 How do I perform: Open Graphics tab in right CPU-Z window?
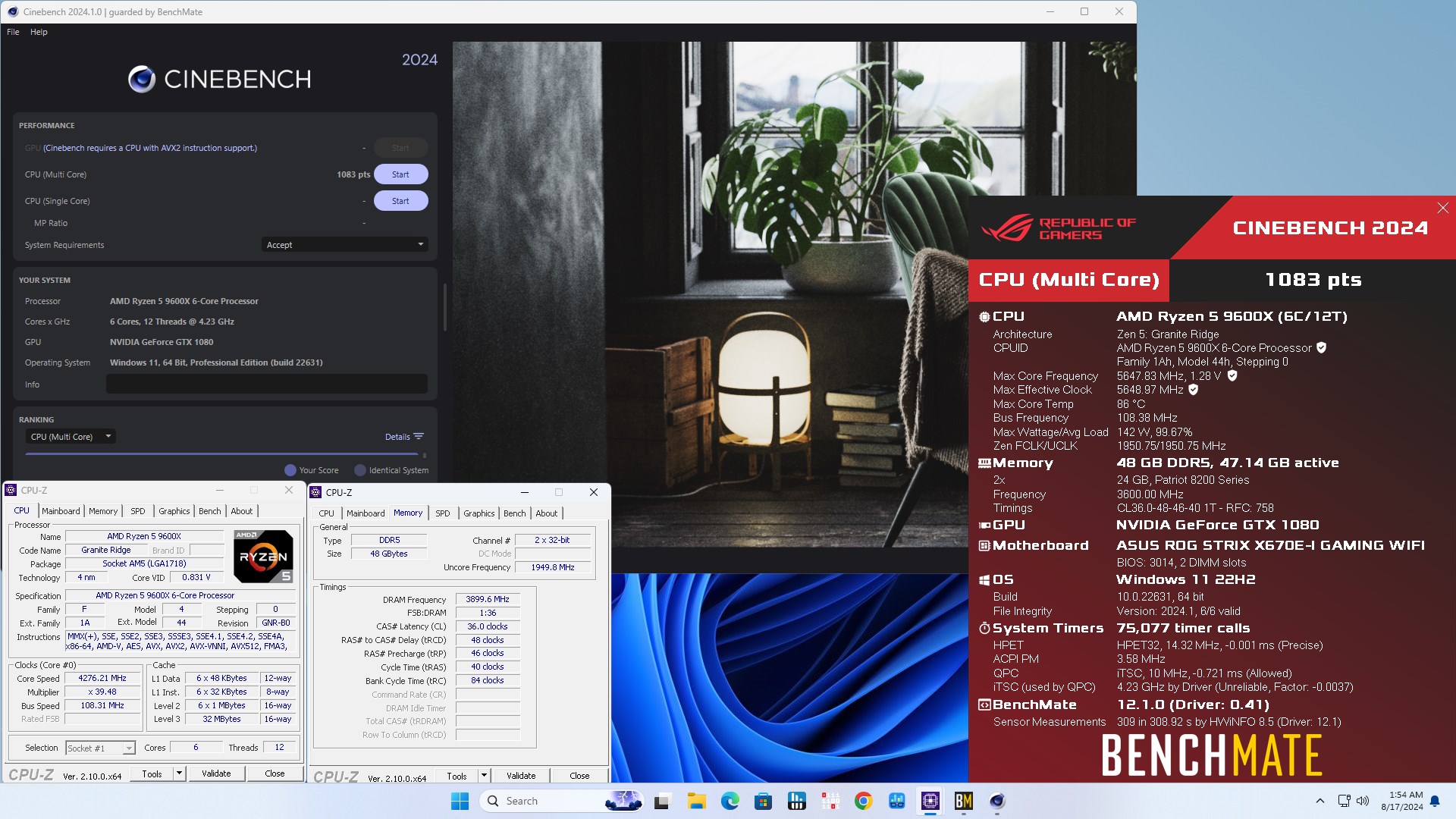click(479, 513)
